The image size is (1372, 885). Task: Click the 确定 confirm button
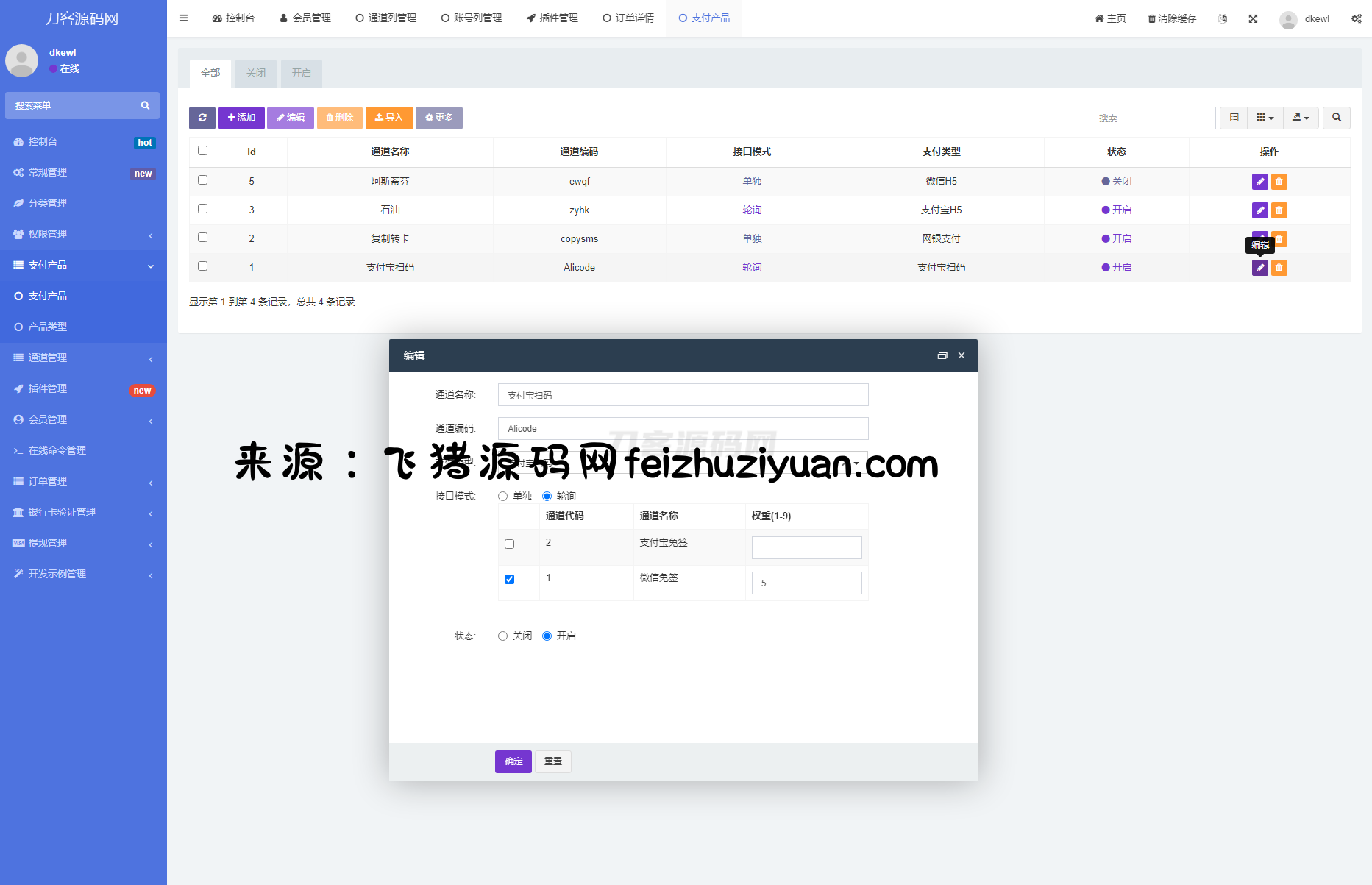[x=513, y=761]
